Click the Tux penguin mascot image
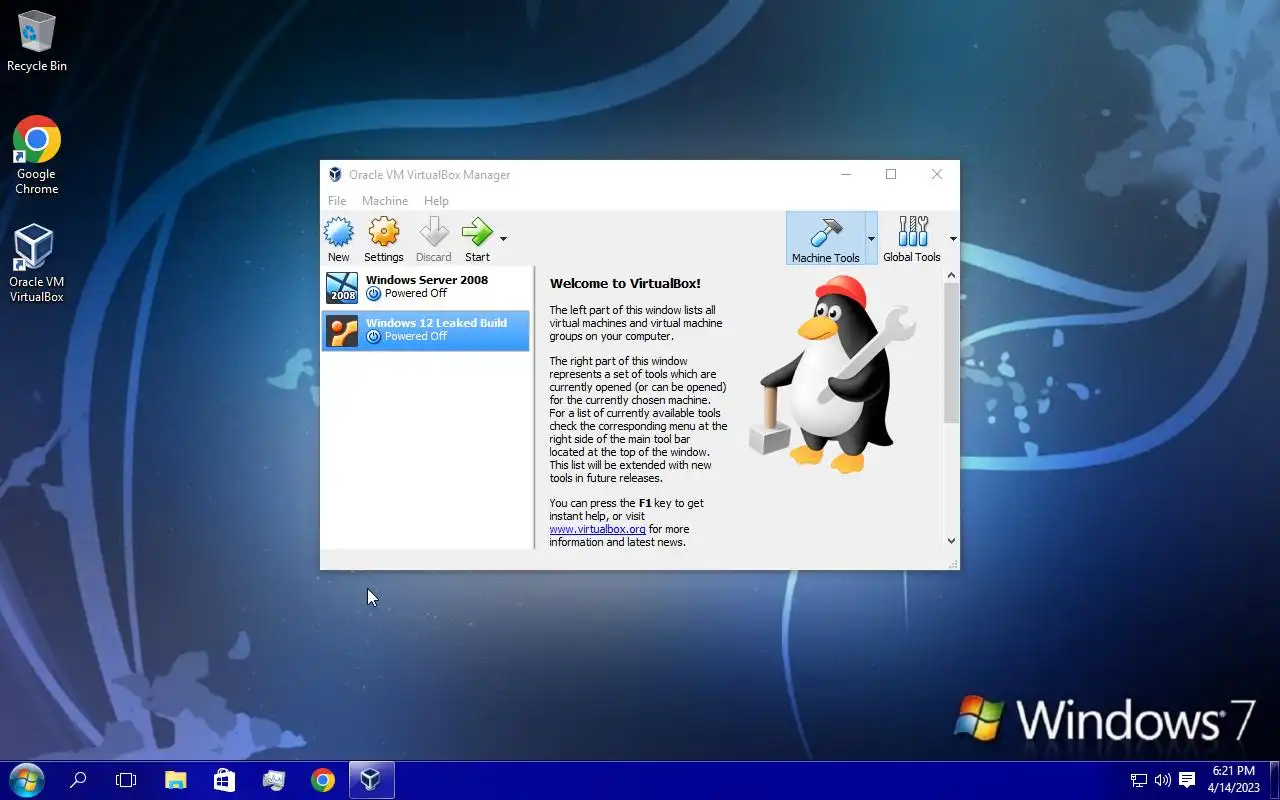The width and height of the screenshot is (1280, 800). [833, 374]
